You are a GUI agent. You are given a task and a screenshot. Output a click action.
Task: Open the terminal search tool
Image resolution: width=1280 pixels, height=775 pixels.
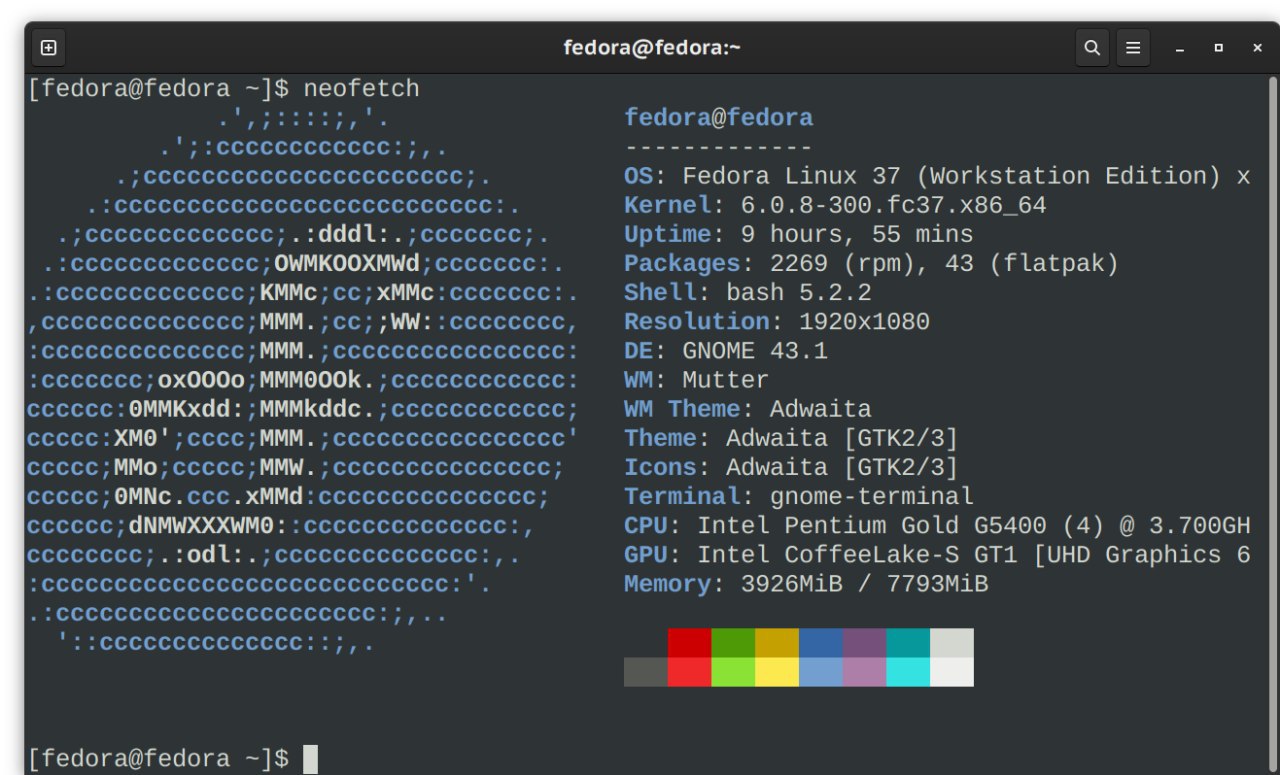[1092, 47]
